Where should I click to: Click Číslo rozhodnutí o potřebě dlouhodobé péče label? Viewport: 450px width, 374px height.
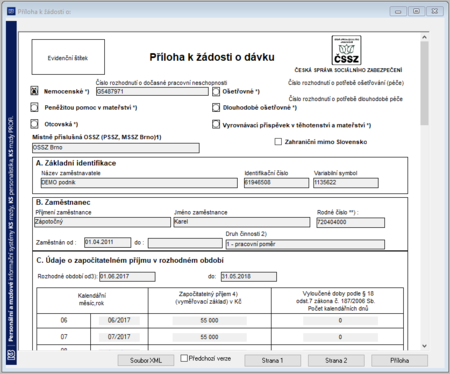(x=346, y=99)
